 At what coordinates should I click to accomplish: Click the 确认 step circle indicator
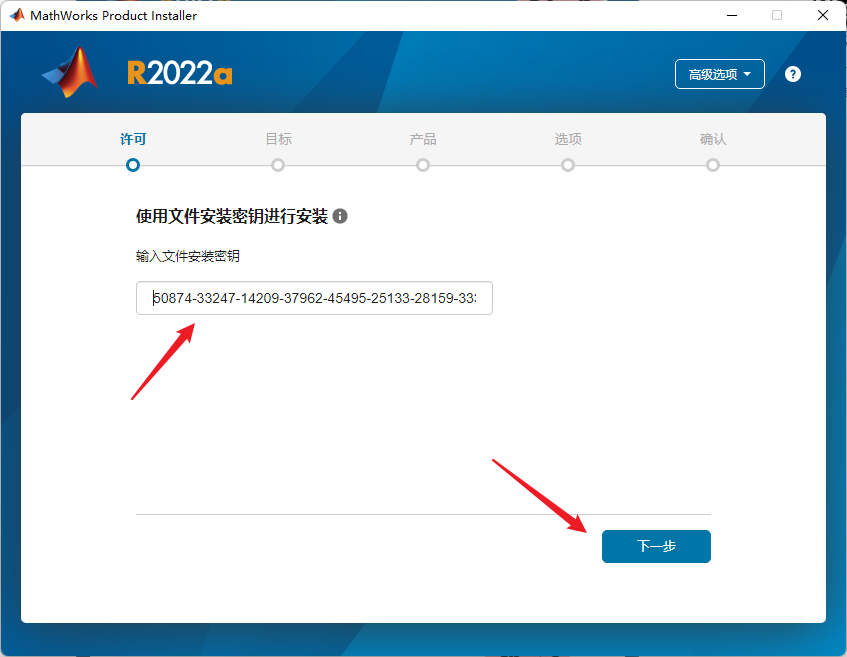click(x=713, y=165)
